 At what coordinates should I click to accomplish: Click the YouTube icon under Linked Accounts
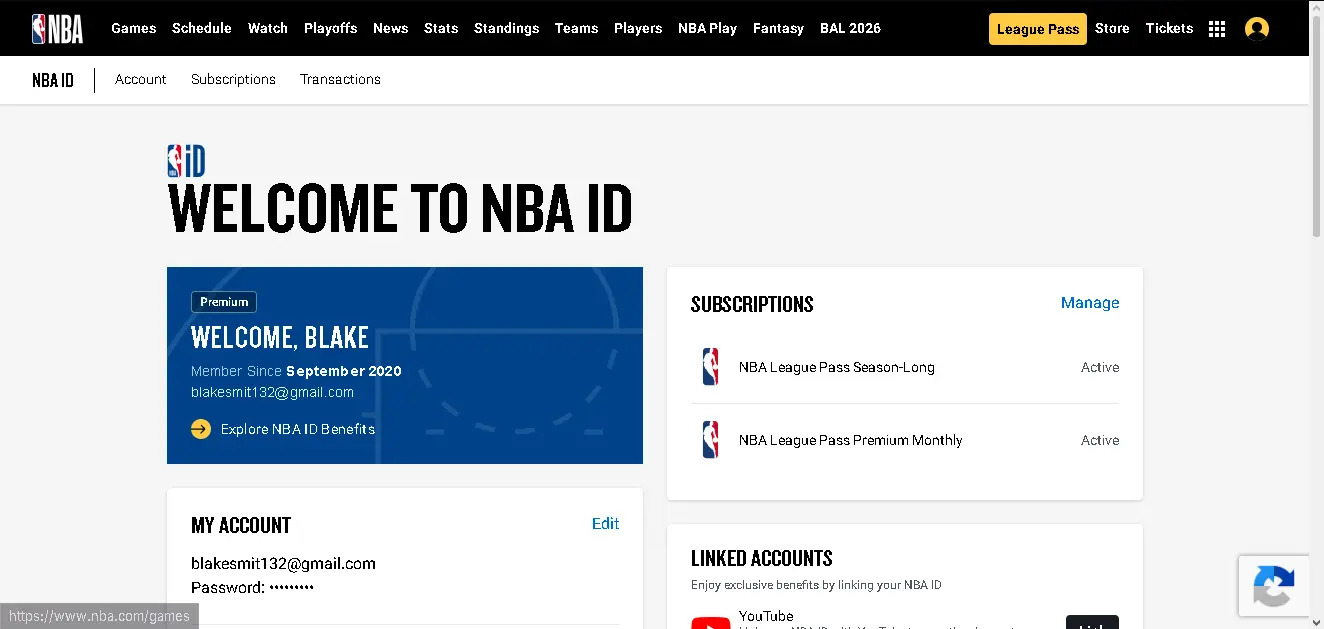click(x=711, y=622)
